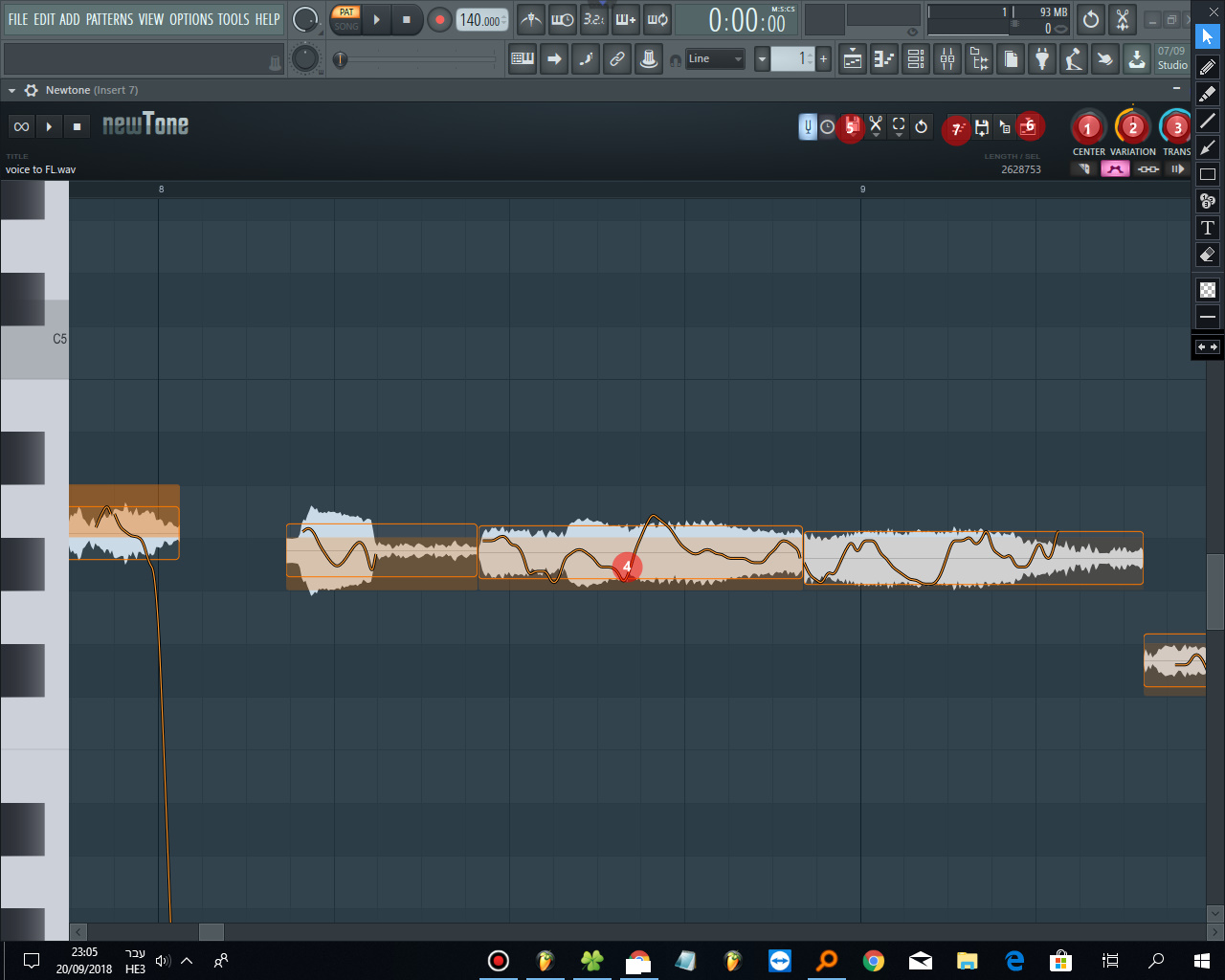Image resolution: width=1225 pixels, height=980 pixels.
Task: Select the pencil annotation tool
Action: coord(1208,67)
